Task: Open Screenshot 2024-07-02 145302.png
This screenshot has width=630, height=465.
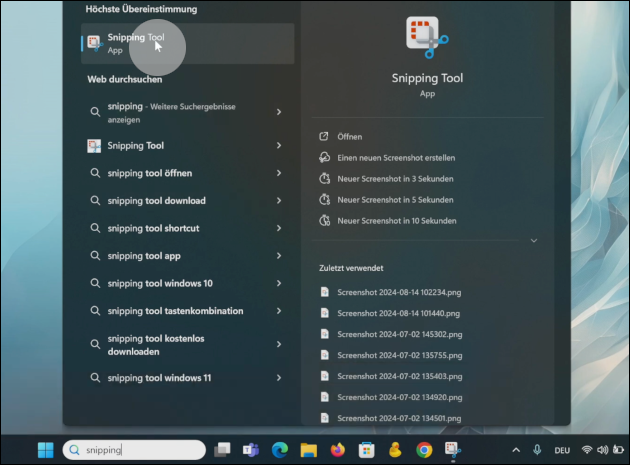Action: tap(400, 334)
